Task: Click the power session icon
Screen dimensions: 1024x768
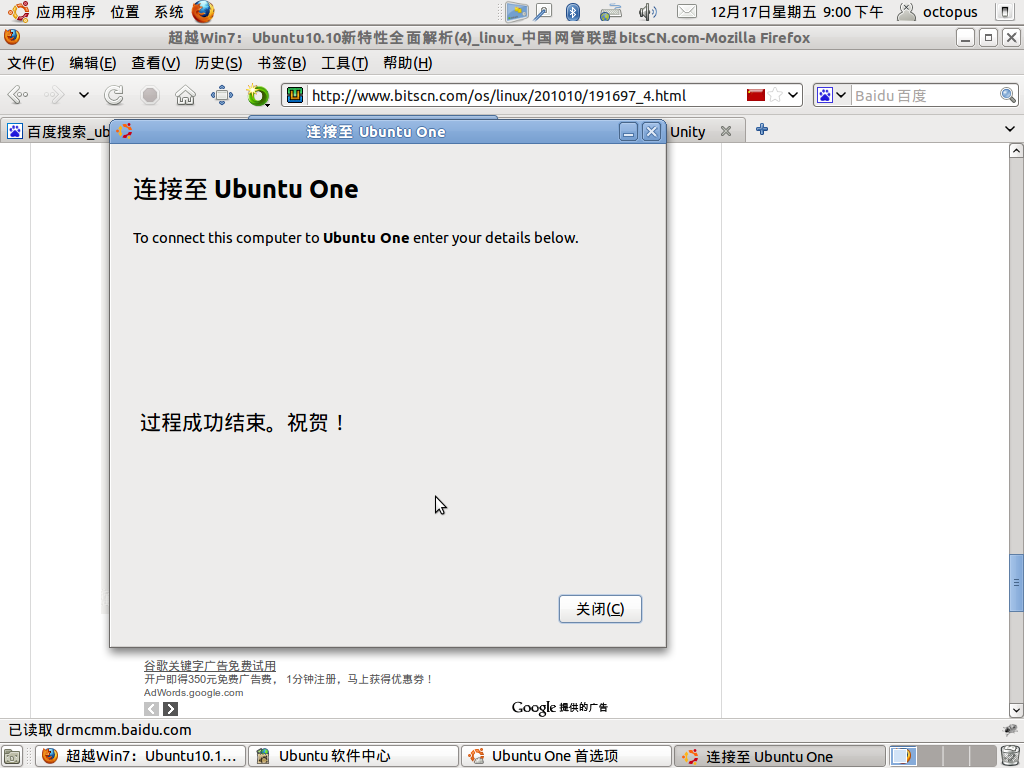Action: [1006, 12]
